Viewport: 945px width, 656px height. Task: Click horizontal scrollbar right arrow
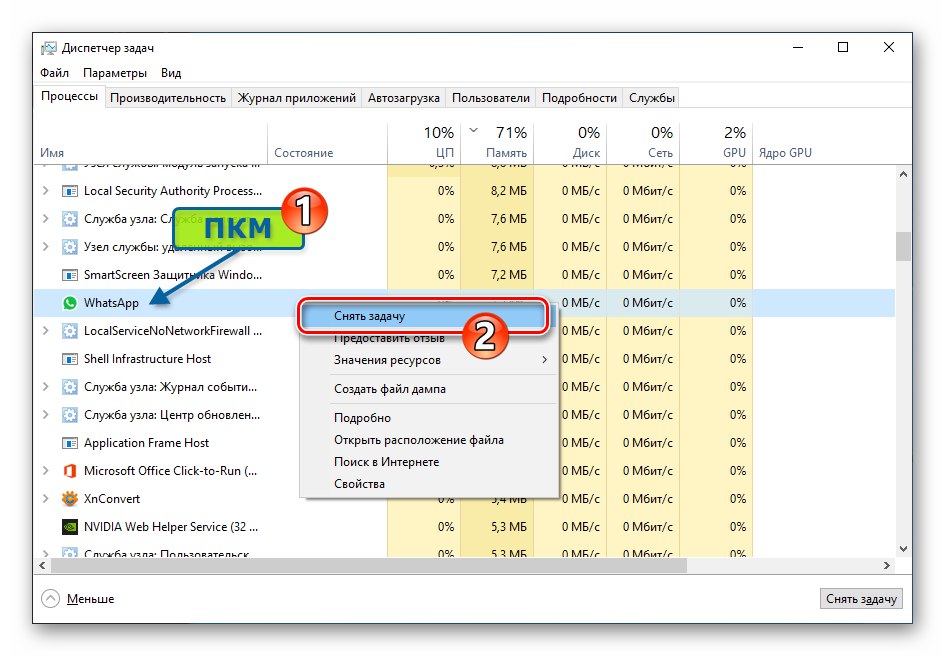coord(887,566)
